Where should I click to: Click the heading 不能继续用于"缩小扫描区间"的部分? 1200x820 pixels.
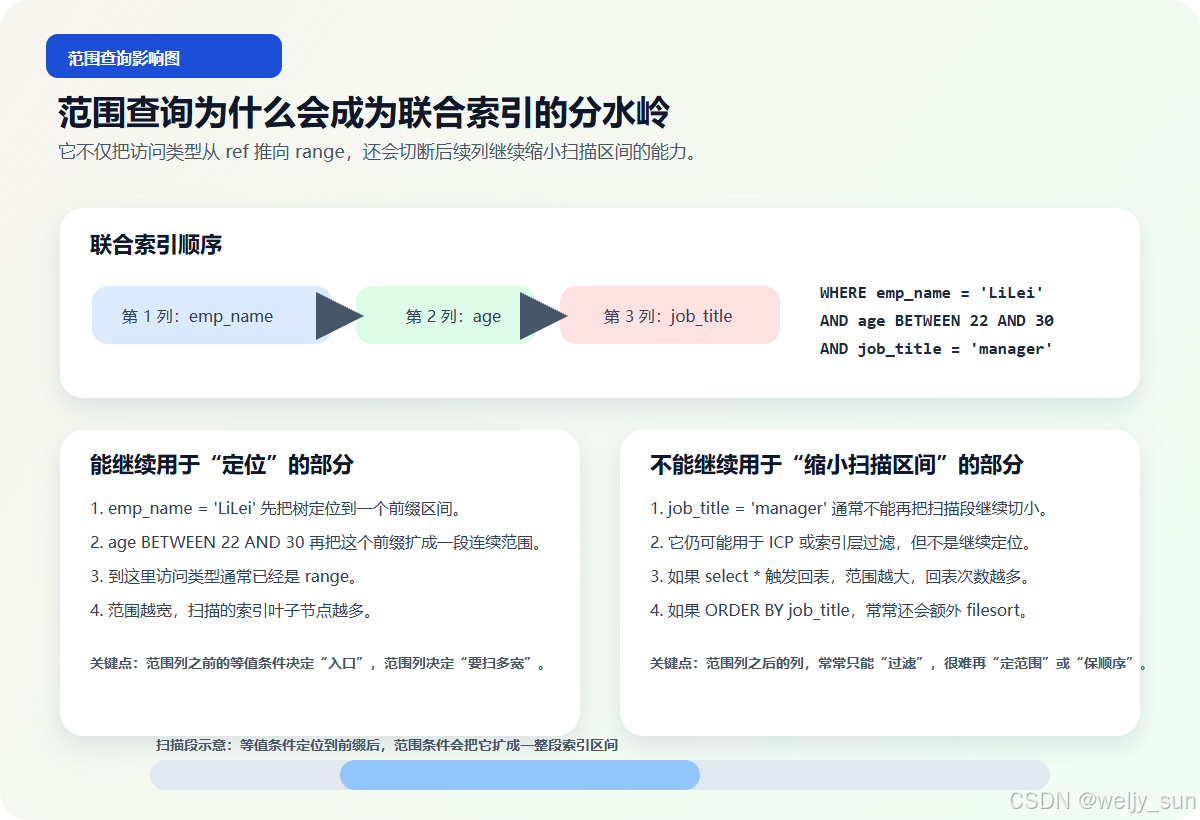837,465
